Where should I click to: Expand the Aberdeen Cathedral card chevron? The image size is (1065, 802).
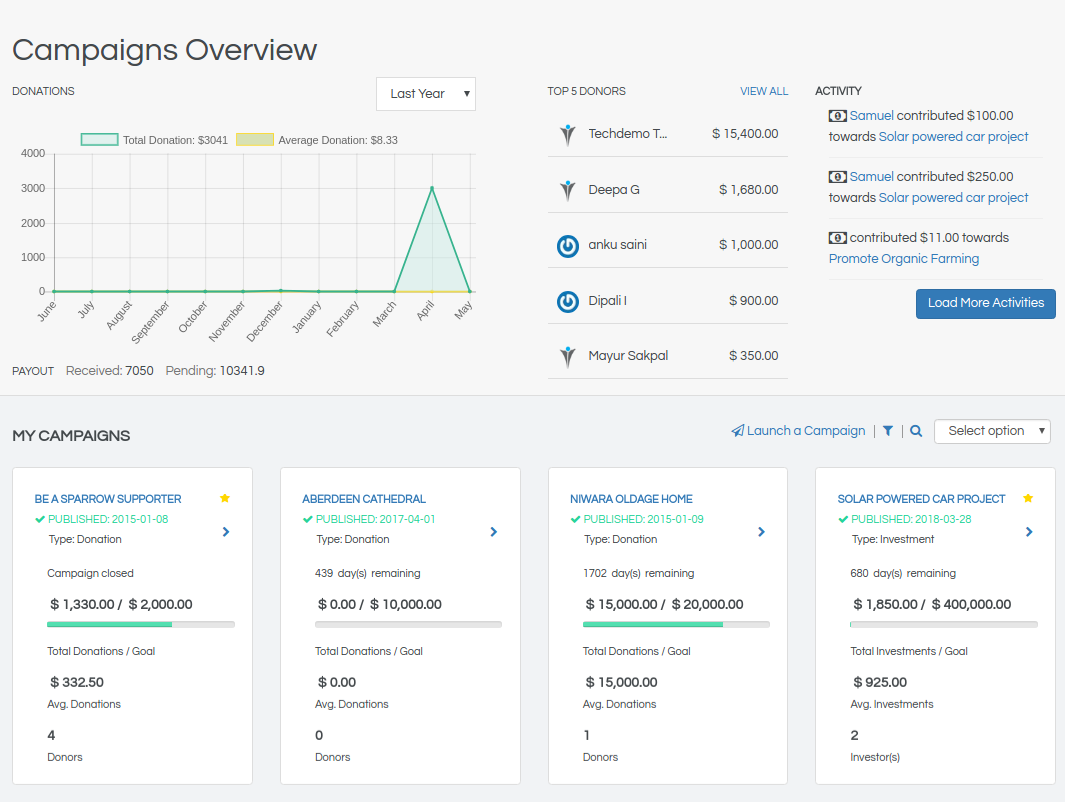(x=494, y=532)
